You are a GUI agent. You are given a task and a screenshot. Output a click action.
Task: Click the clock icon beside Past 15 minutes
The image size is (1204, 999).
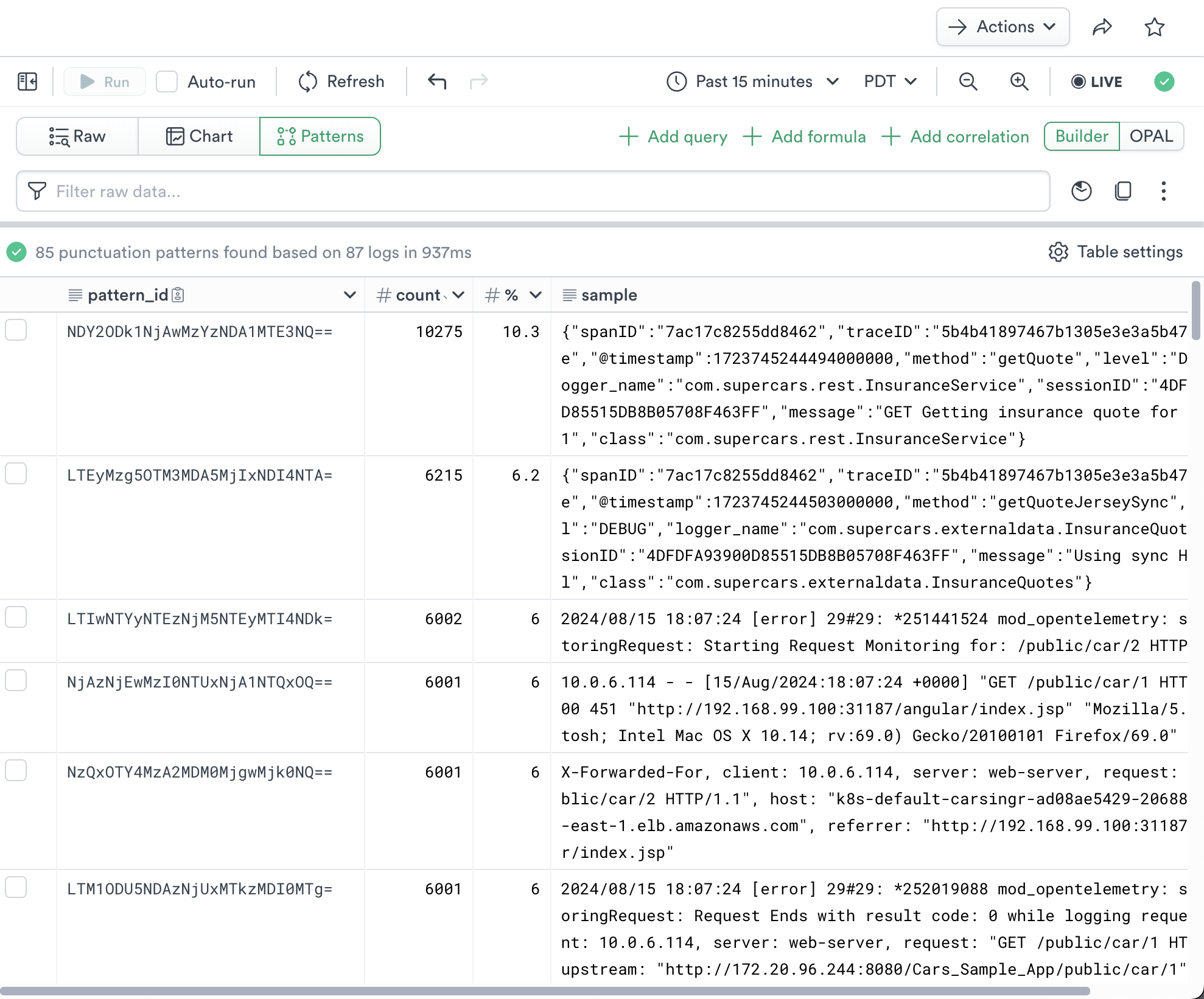click(x=676, y=82)
